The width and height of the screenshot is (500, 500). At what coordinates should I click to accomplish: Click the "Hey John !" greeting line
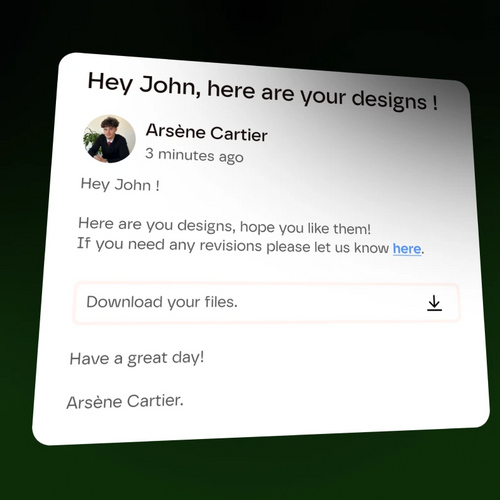(120, 184)
